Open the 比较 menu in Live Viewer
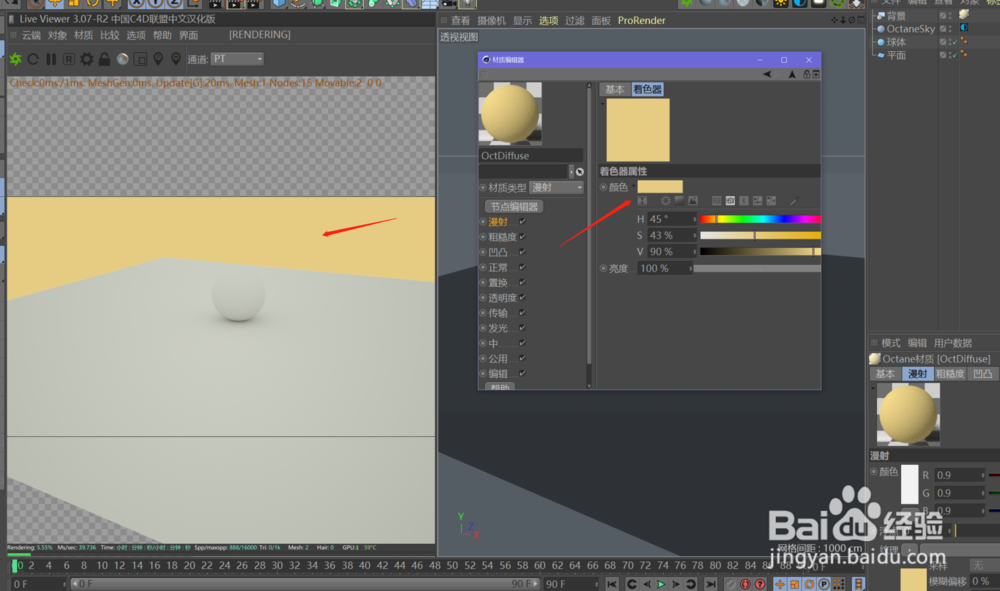The height and width of the screenshot is (591, 1000). pos(110,35)
